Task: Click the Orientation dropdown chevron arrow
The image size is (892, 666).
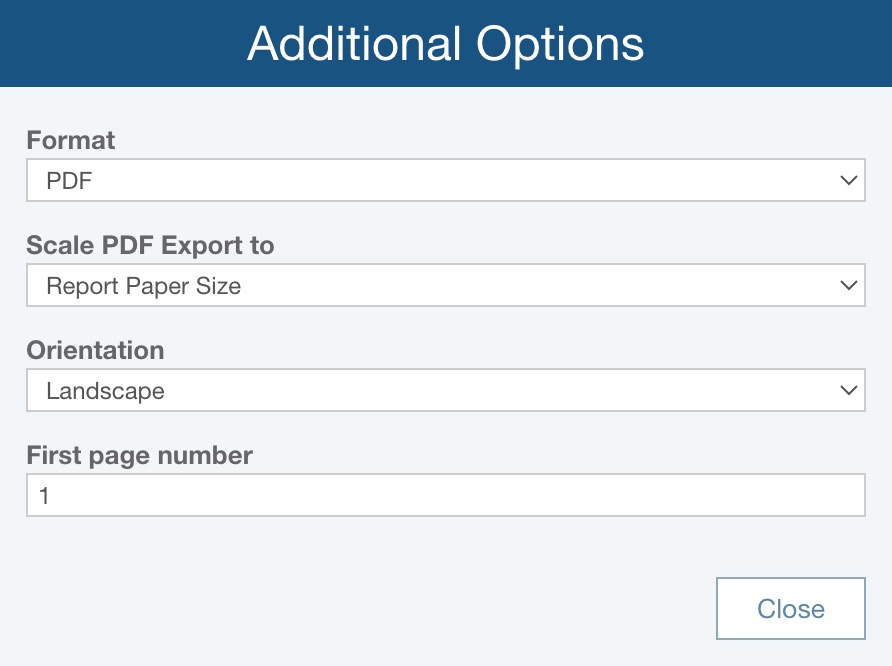Action: (849, 390)
